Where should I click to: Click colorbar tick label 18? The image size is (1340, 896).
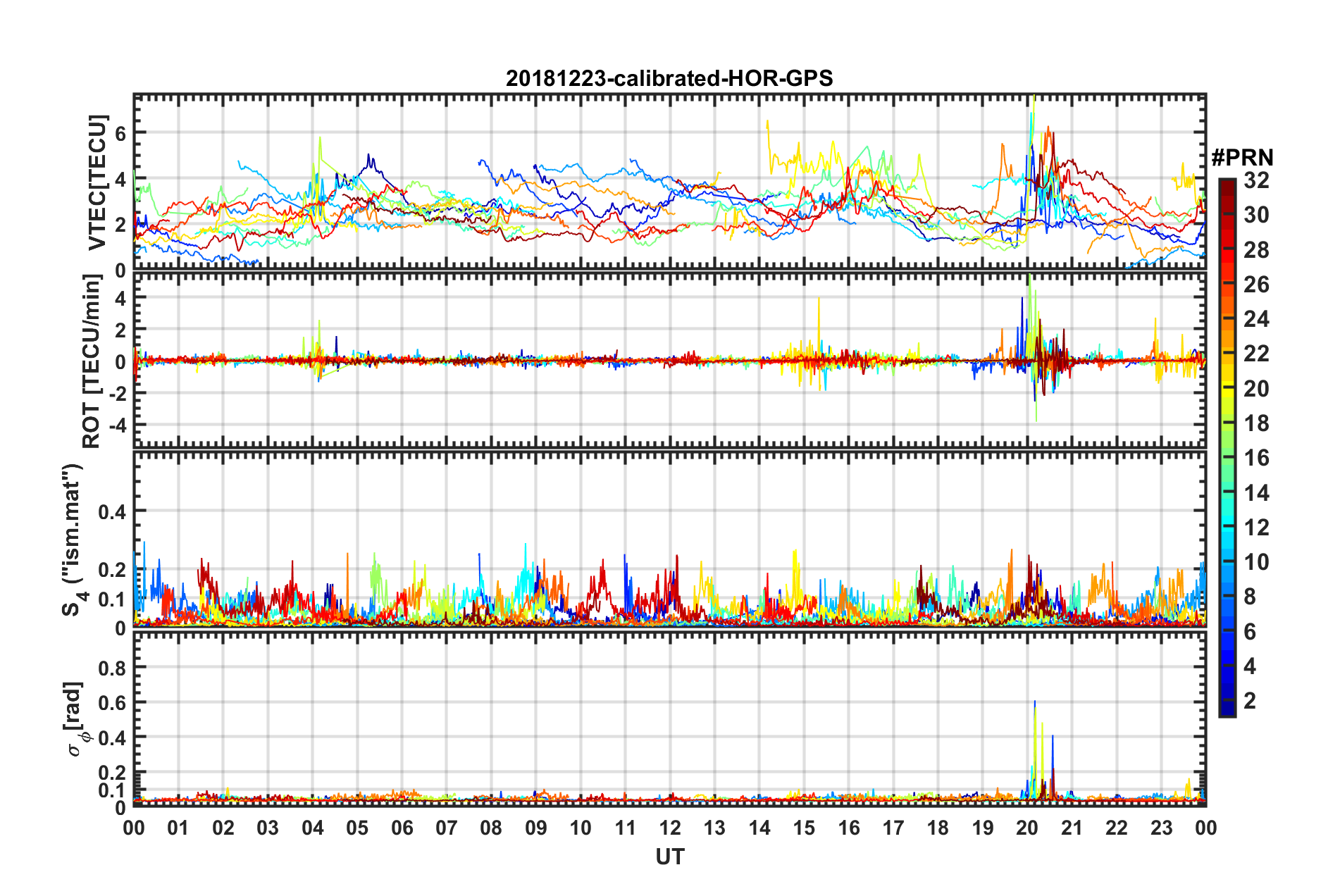pyautogui.click(x=1256, y=423)
